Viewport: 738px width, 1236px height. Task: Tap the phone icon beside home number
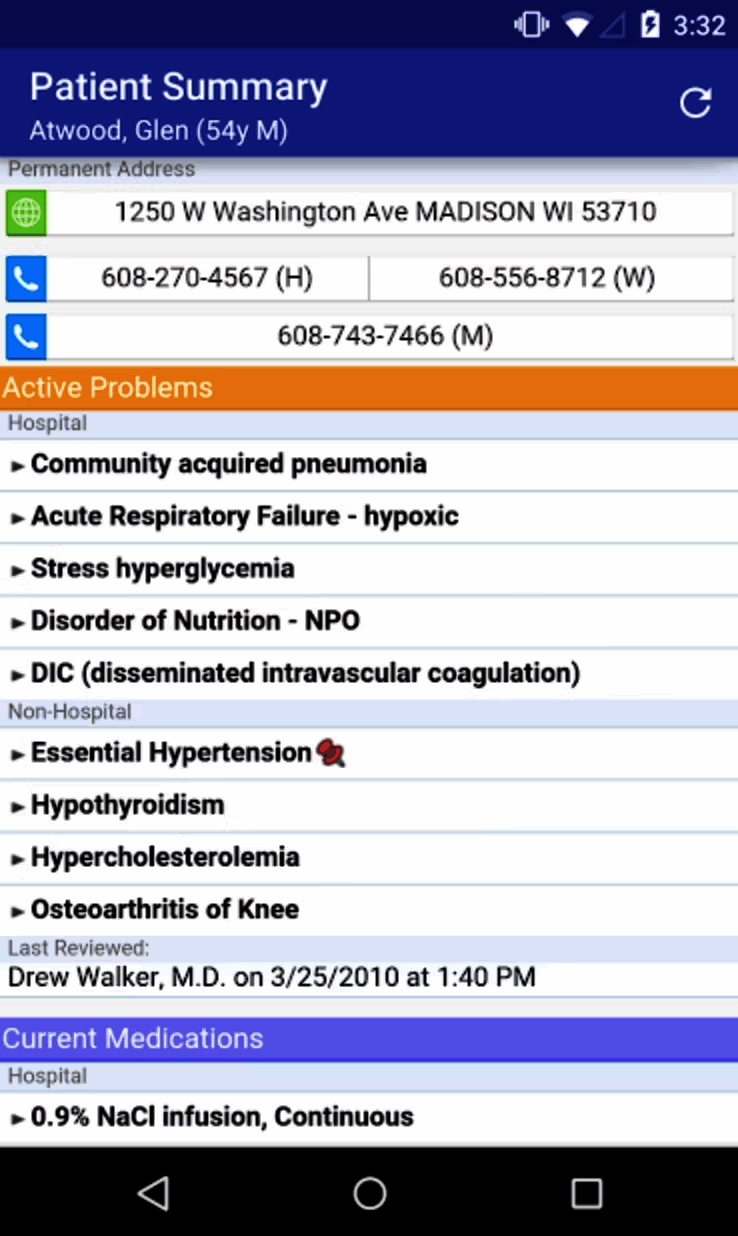[26, 279]
